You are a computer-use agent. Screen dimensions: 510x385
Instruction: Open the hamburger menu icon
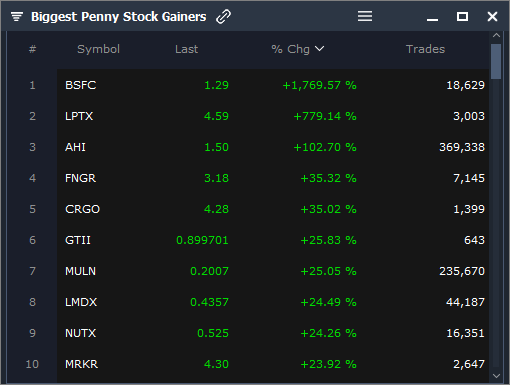(365, 16)
